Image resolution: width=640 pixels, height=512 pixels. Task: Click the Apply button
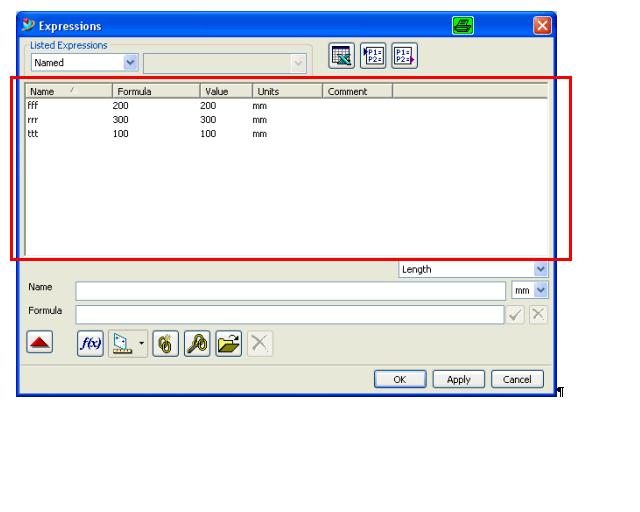459,379
